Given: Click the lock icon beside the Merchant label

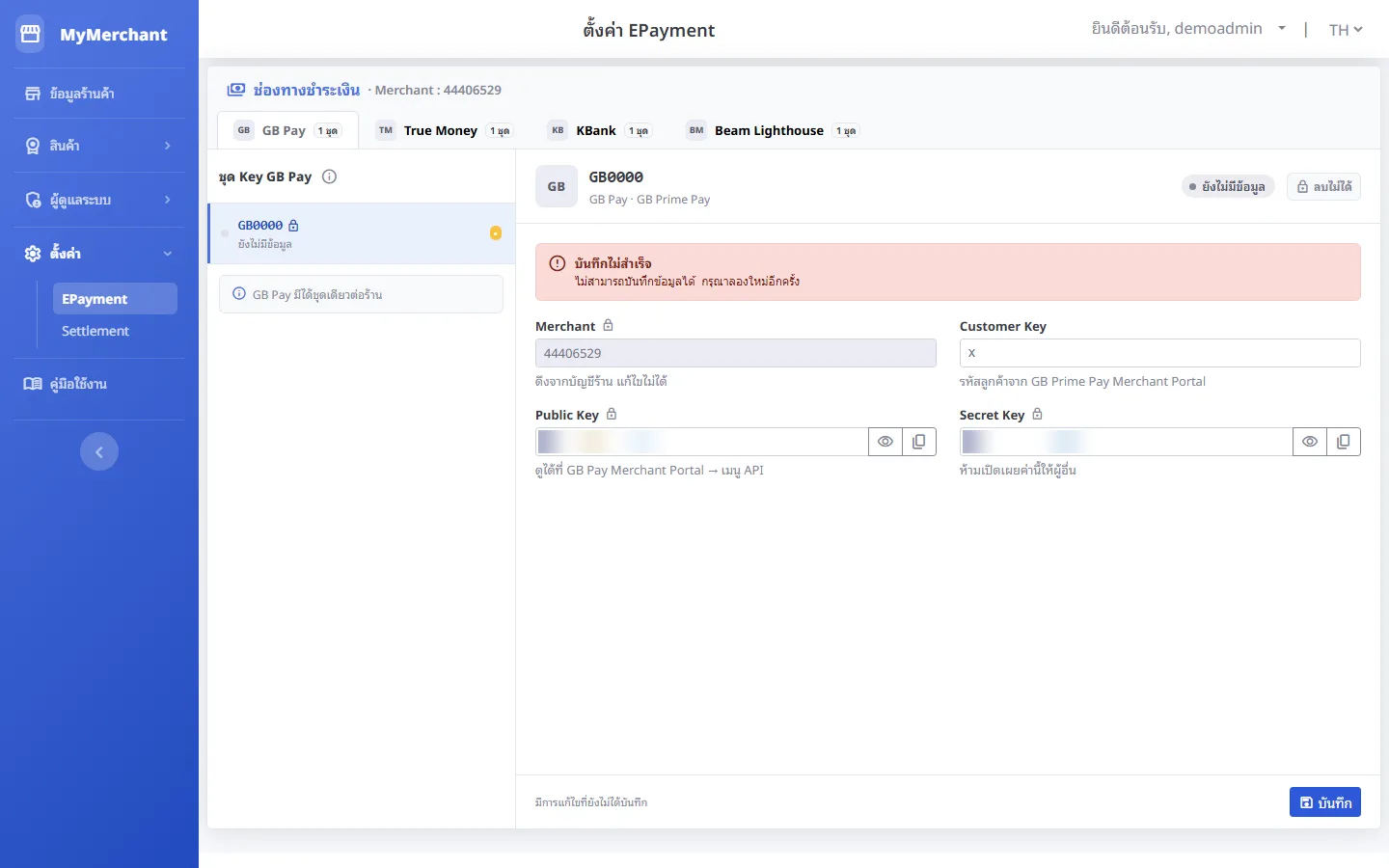Looking at the screenshot, I should click(608, 326).
